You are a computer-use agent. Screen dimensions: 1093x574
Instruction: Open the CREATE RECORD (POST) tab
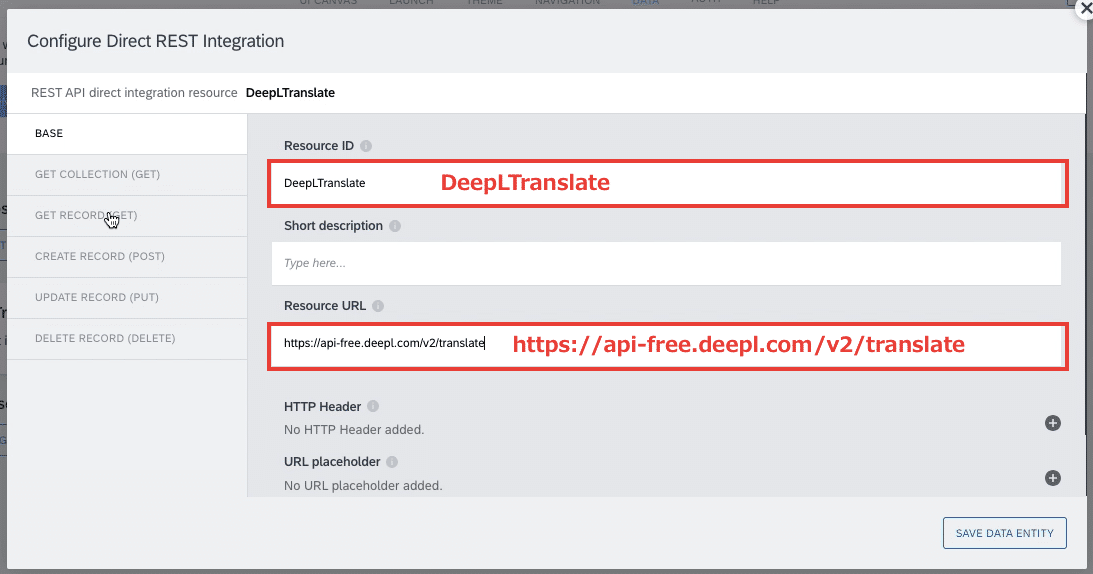point(127,257)
